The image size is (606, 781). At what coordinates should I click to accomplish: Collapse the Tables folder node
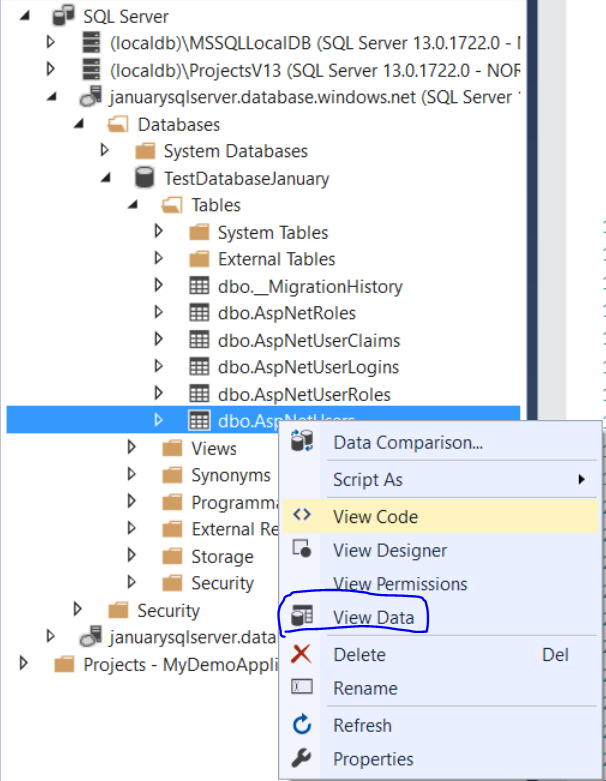pyautogui.click(x=132, y=204)
